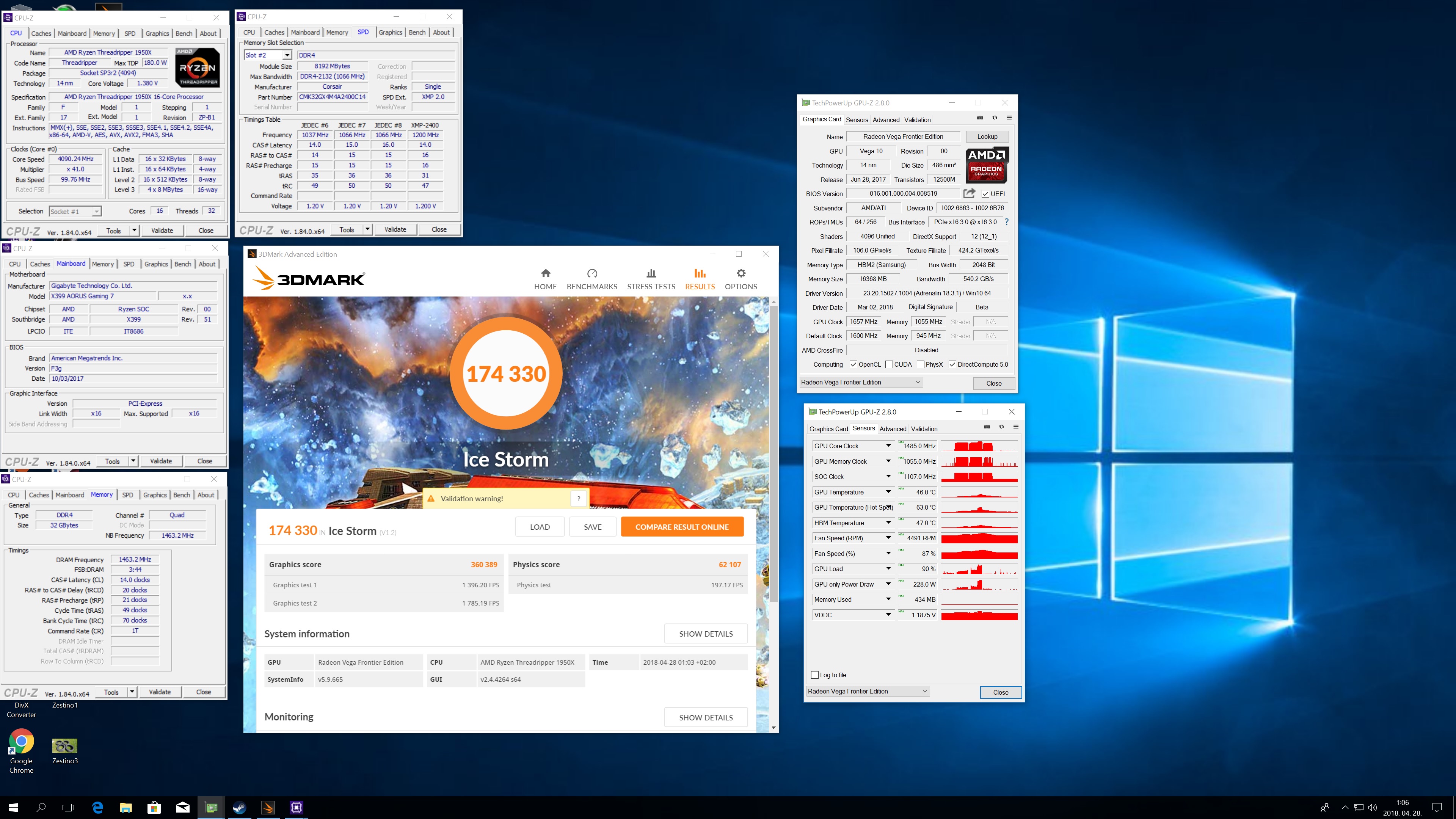Click the GPU-Z BIOS Version field
The image size is (1456, 819).
coord(903,193)
